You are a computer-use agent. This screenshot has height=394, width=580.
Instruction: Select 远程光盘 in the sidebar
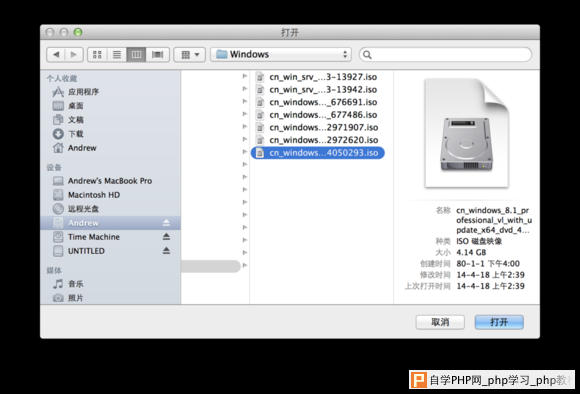coord(110,209)
